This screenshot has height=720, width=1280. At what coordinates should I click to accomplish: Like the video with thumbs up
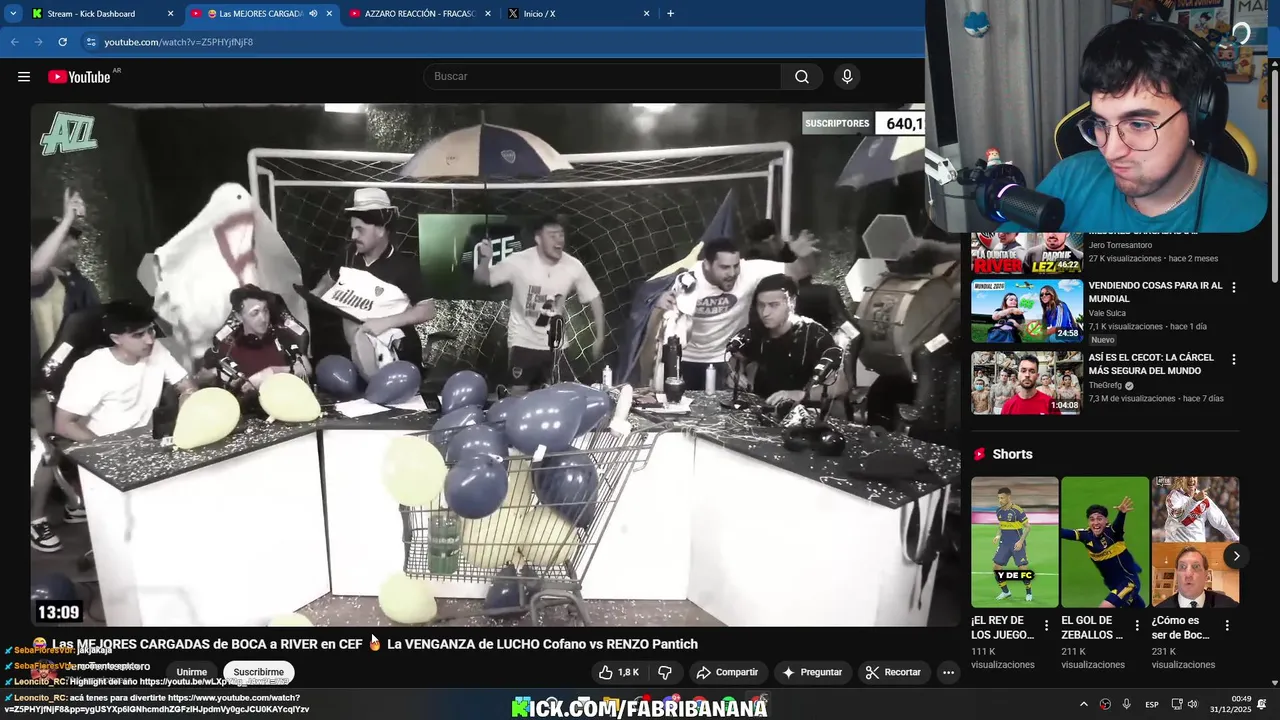click(x=618, y=672)
